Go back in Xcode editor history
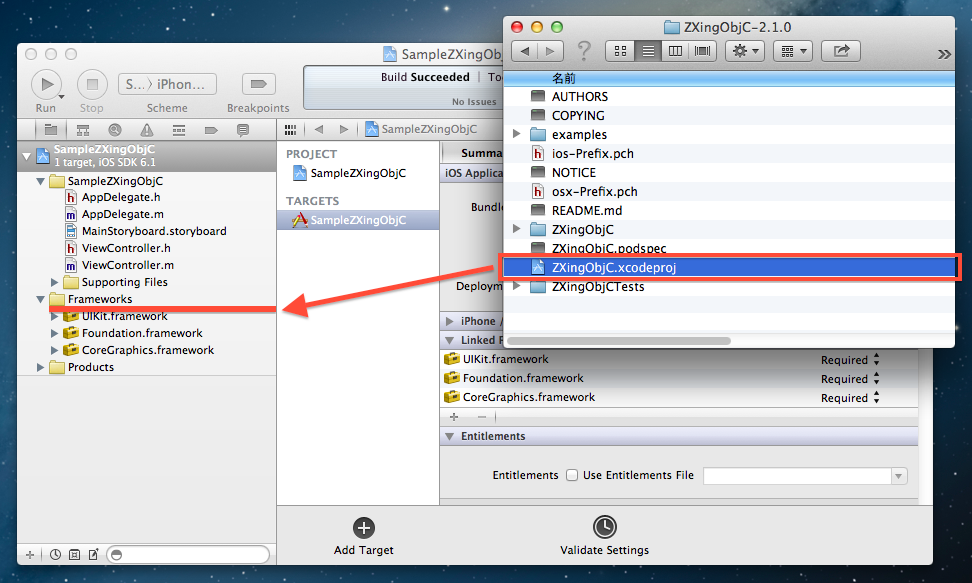Viewport: 972px width, 583px height. (x=319, y=129)
